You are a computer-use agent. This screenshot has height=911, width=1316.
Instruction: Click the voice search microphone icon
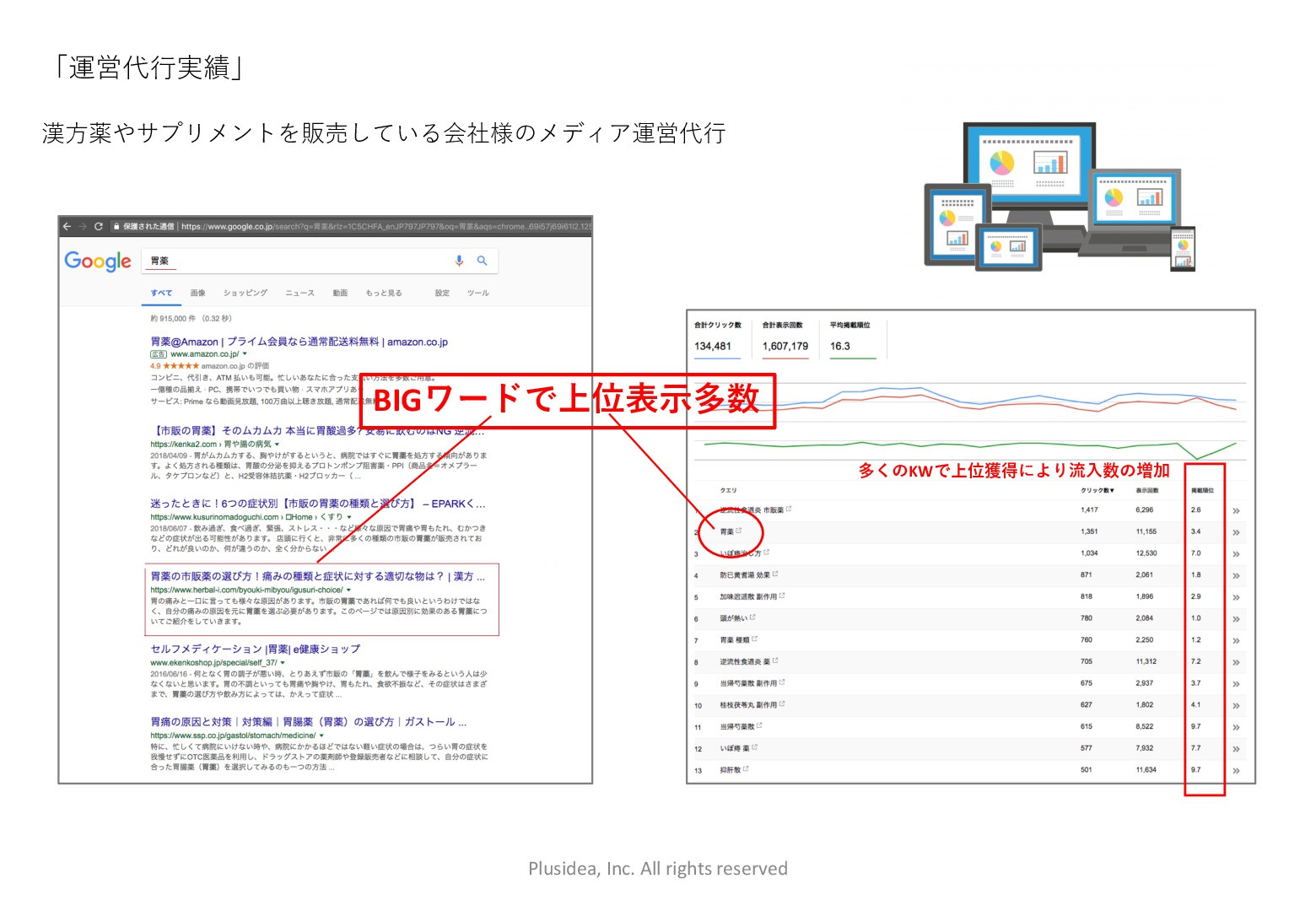tap(459, 261)
